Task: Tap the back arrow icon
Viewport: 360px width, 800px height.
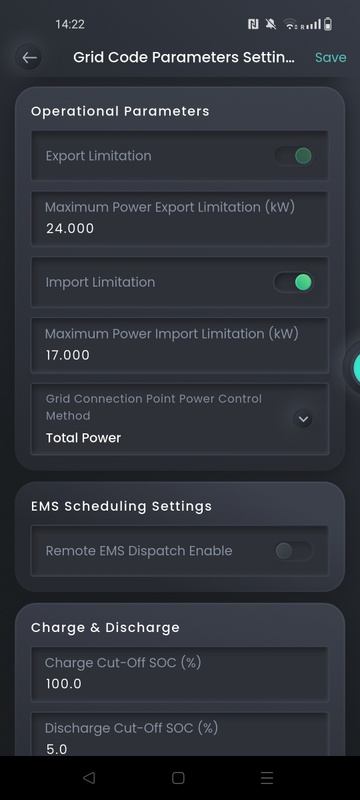Action: click(x=29, y=58)
